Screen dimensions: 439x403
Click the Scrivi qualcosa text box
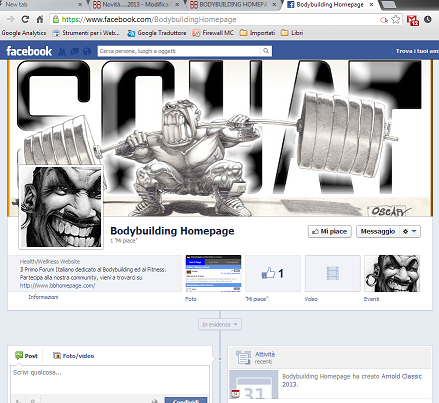(x=110, y=380)
